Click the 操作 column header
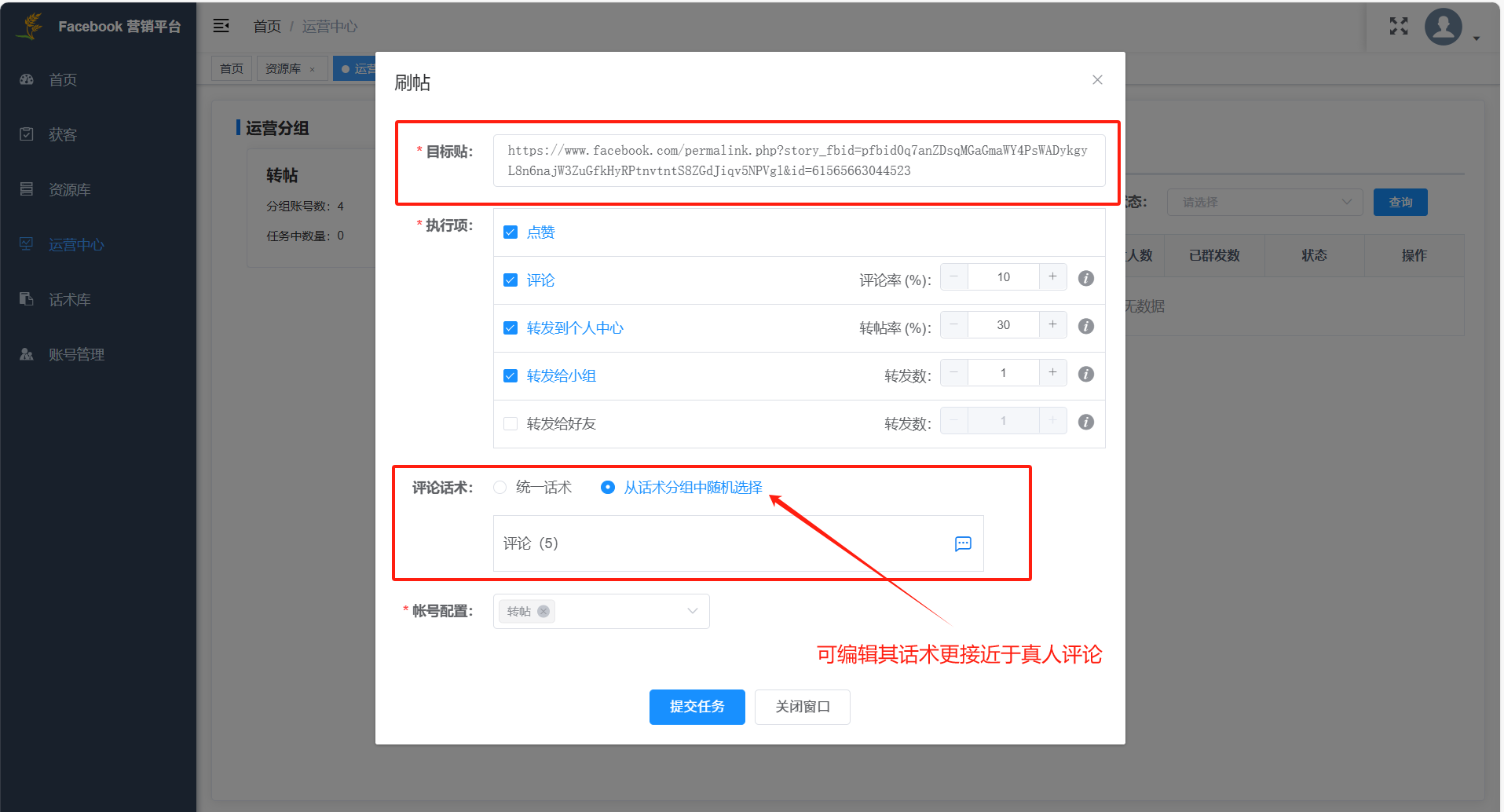 (x=1414, y=255)
